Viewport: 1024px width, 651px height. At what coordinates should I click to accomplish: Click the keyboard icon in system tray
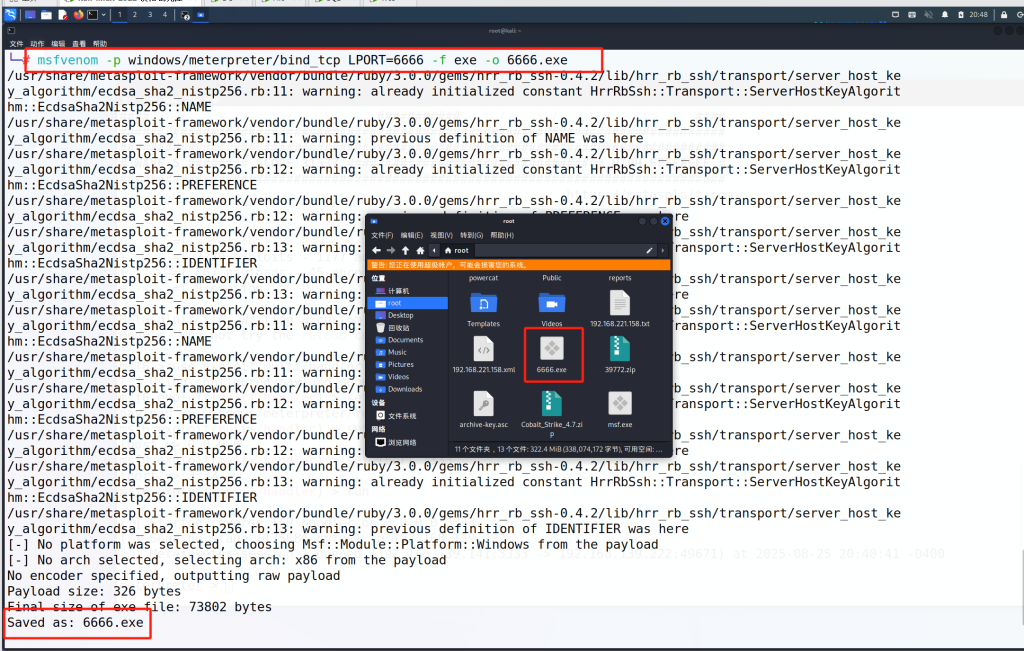point(912,14)
